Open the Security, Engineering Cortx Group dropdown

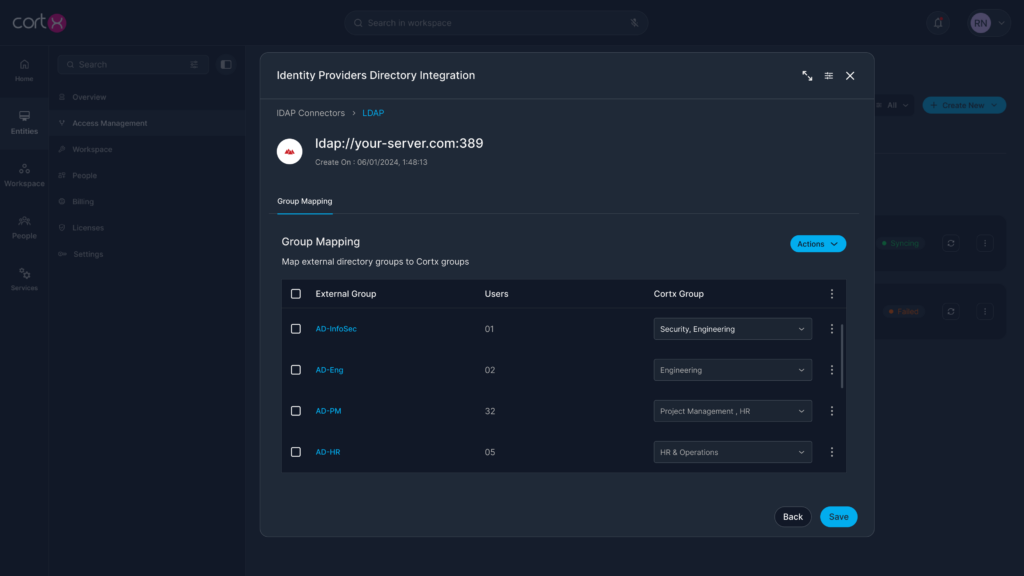tap(732, 329)
